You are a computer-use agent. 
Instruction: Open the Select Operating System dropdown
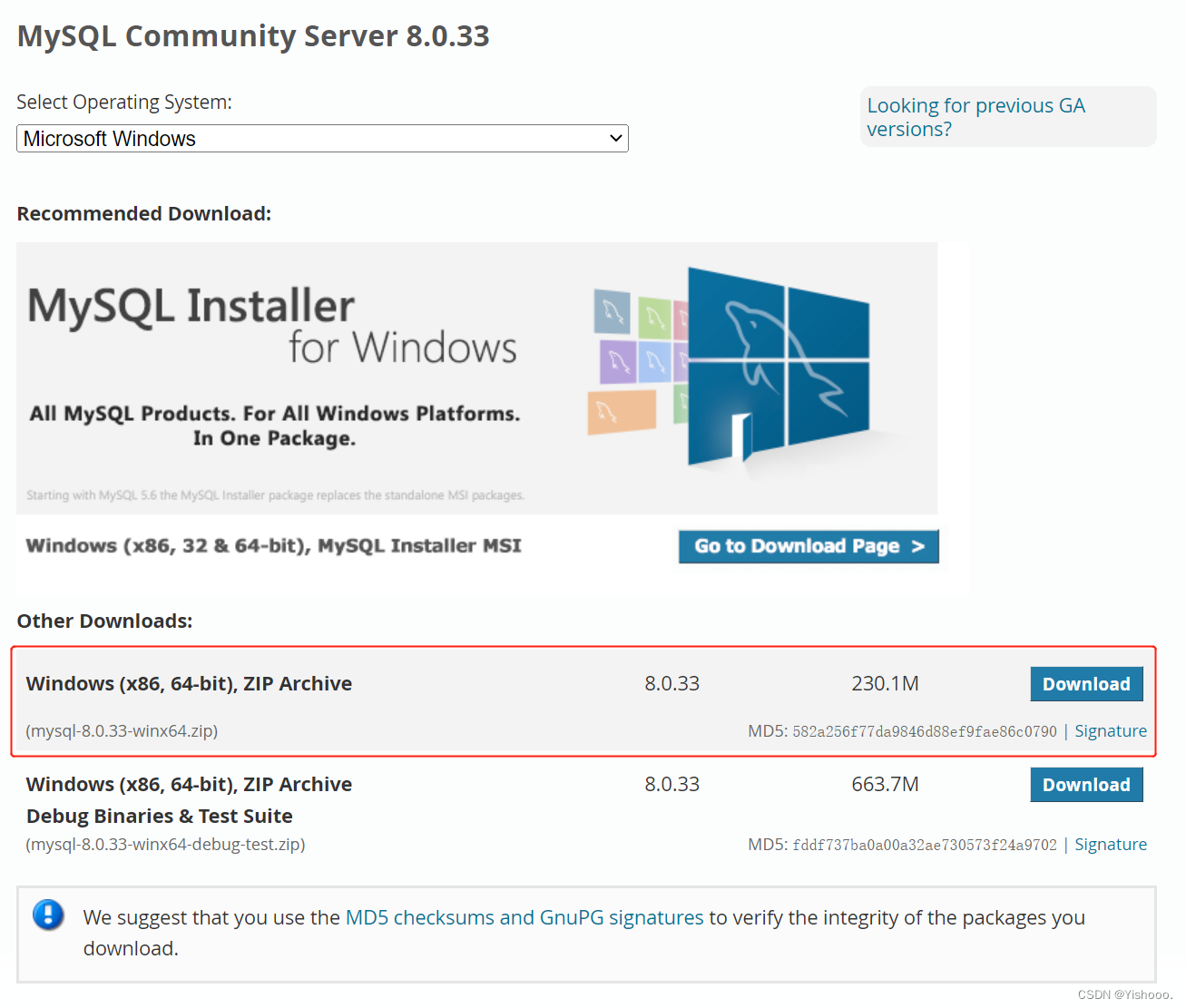coord(322,139)
